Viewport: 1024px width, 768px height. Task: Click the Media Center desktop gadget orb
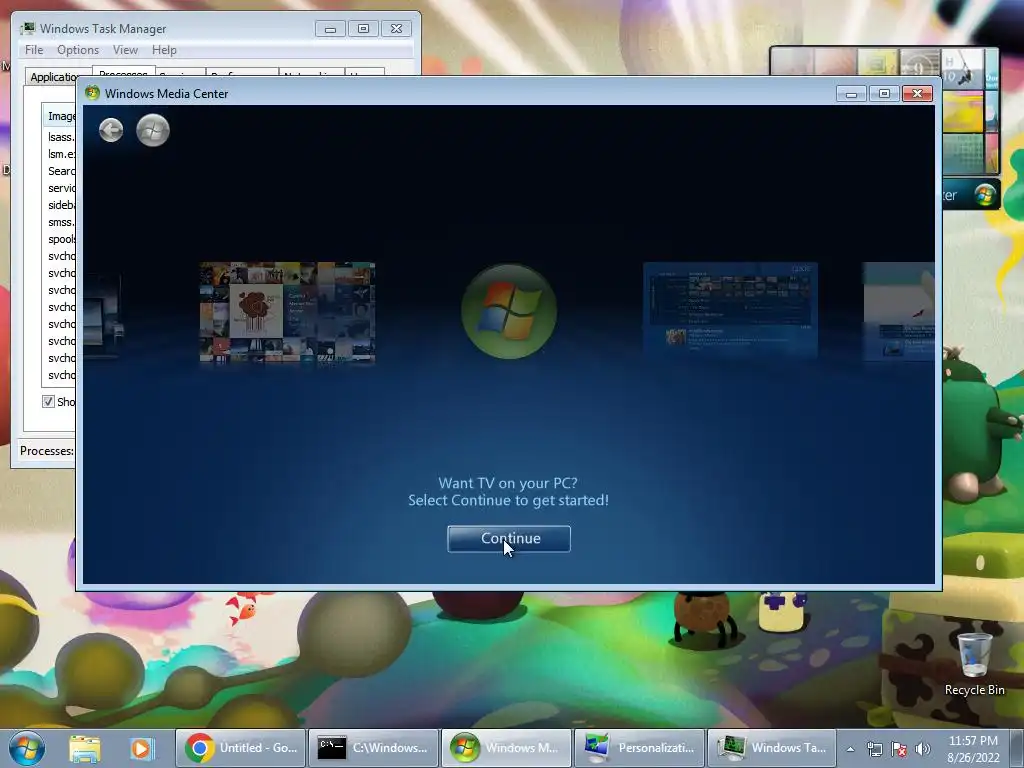pyautogui.click(x=985, y=195)
